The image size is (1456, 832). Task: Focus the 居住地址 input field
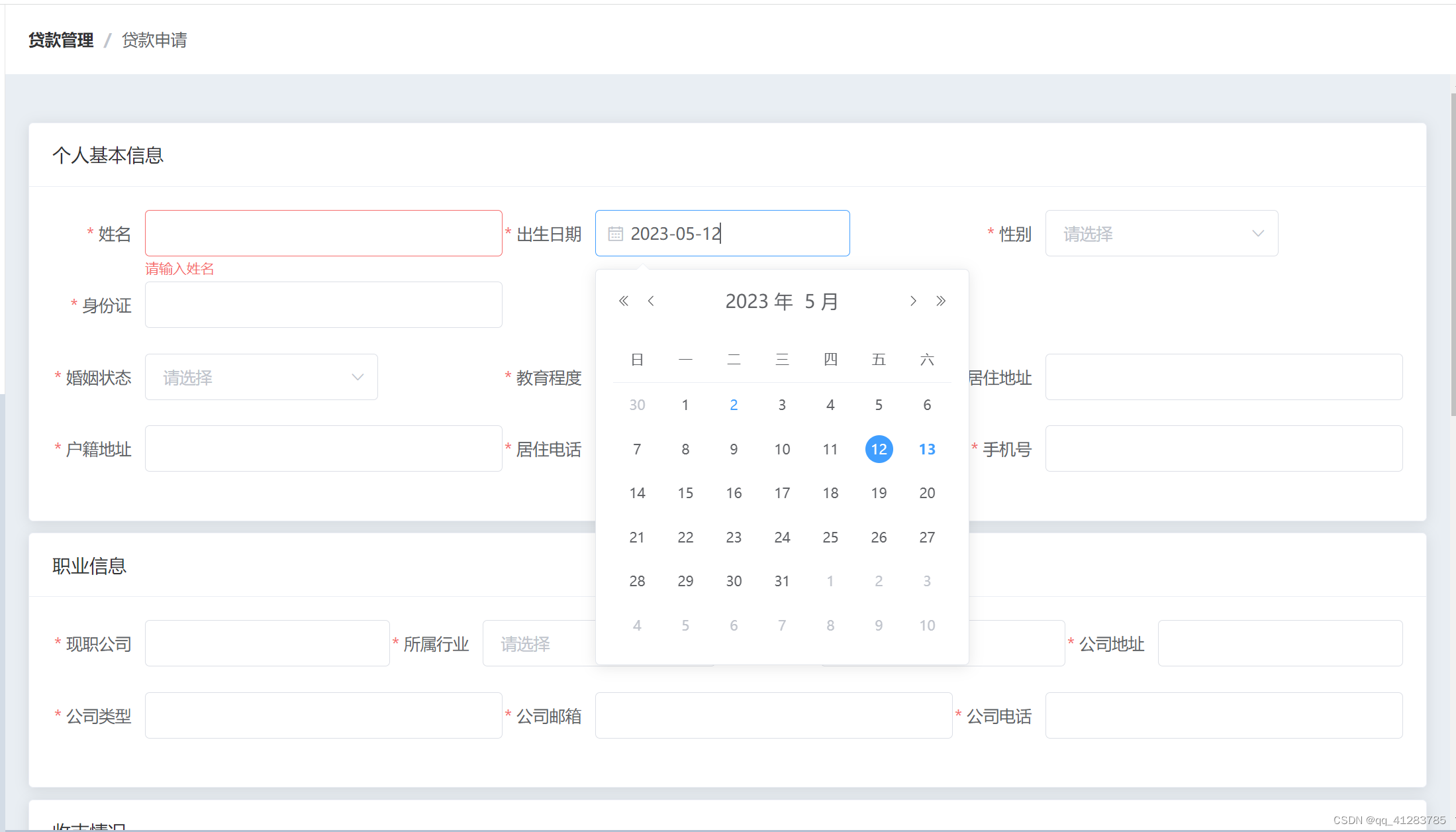[x=1224, y=377]
